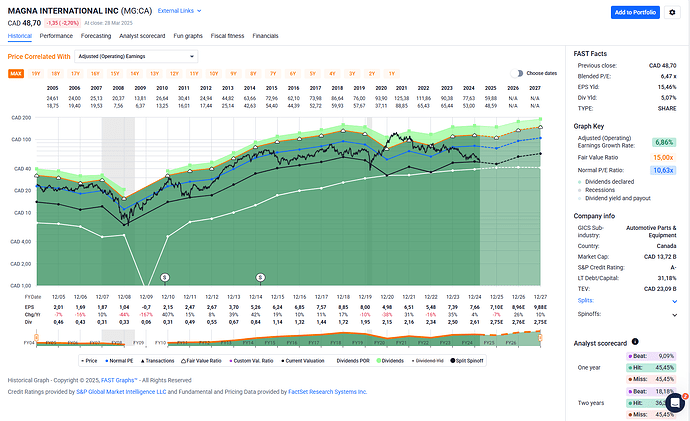The height and width of the screenshot is (421, 690).
Task: Select the MAX time range button
Action: 17,73
